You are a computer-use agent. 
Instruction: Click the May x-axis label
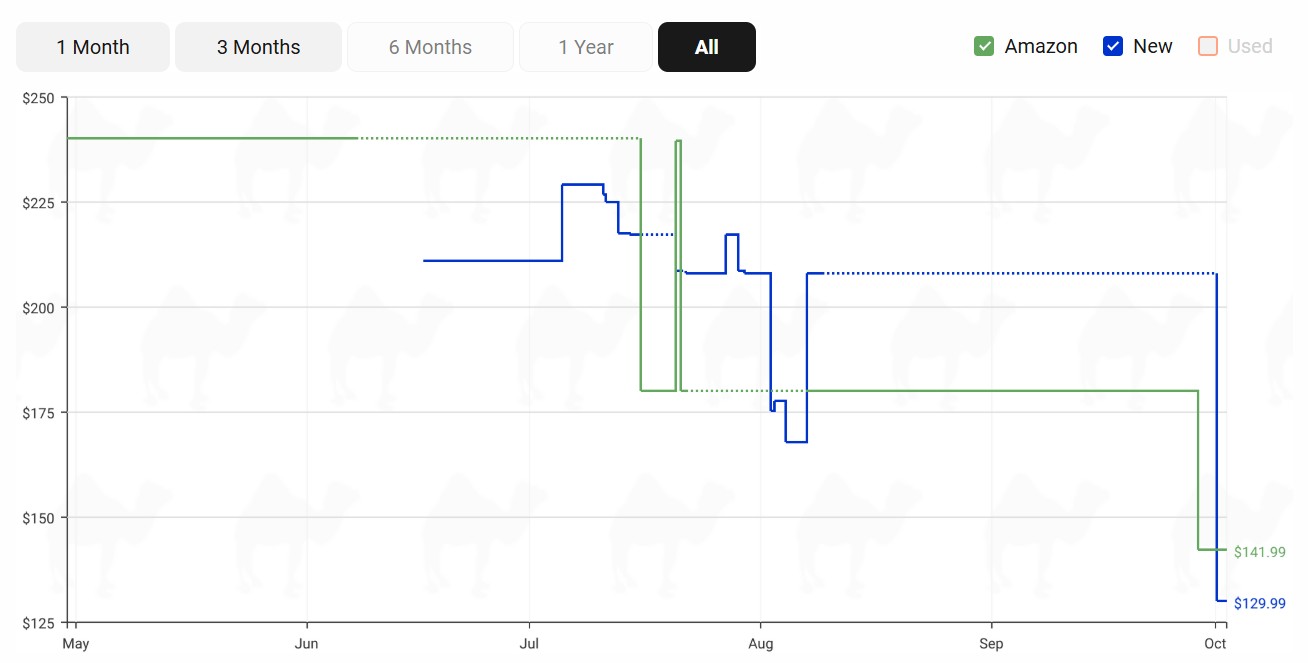coord(76,643)
